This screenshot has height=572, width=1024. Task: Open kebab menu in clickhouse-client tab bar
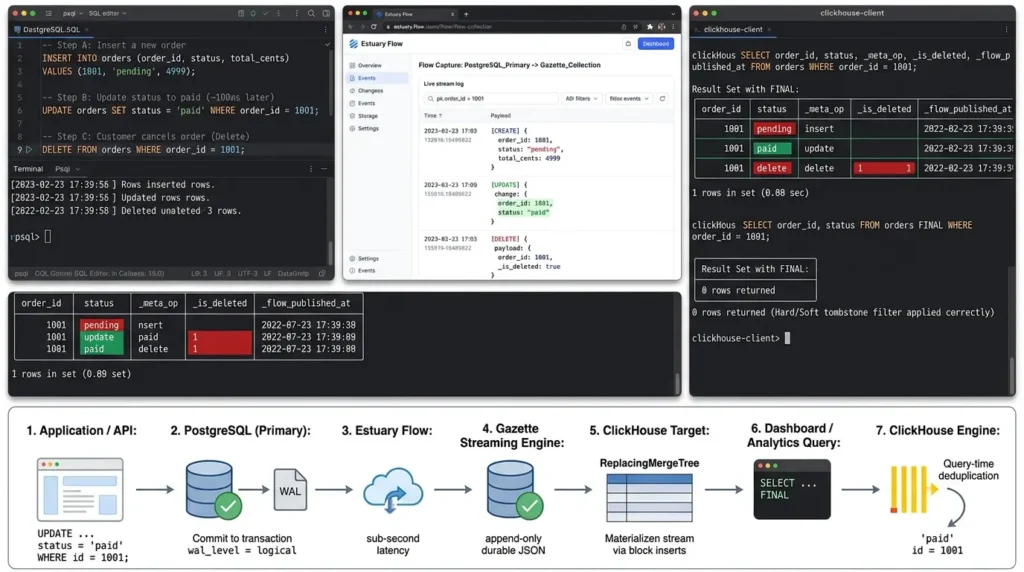(x=1006, y=29)
